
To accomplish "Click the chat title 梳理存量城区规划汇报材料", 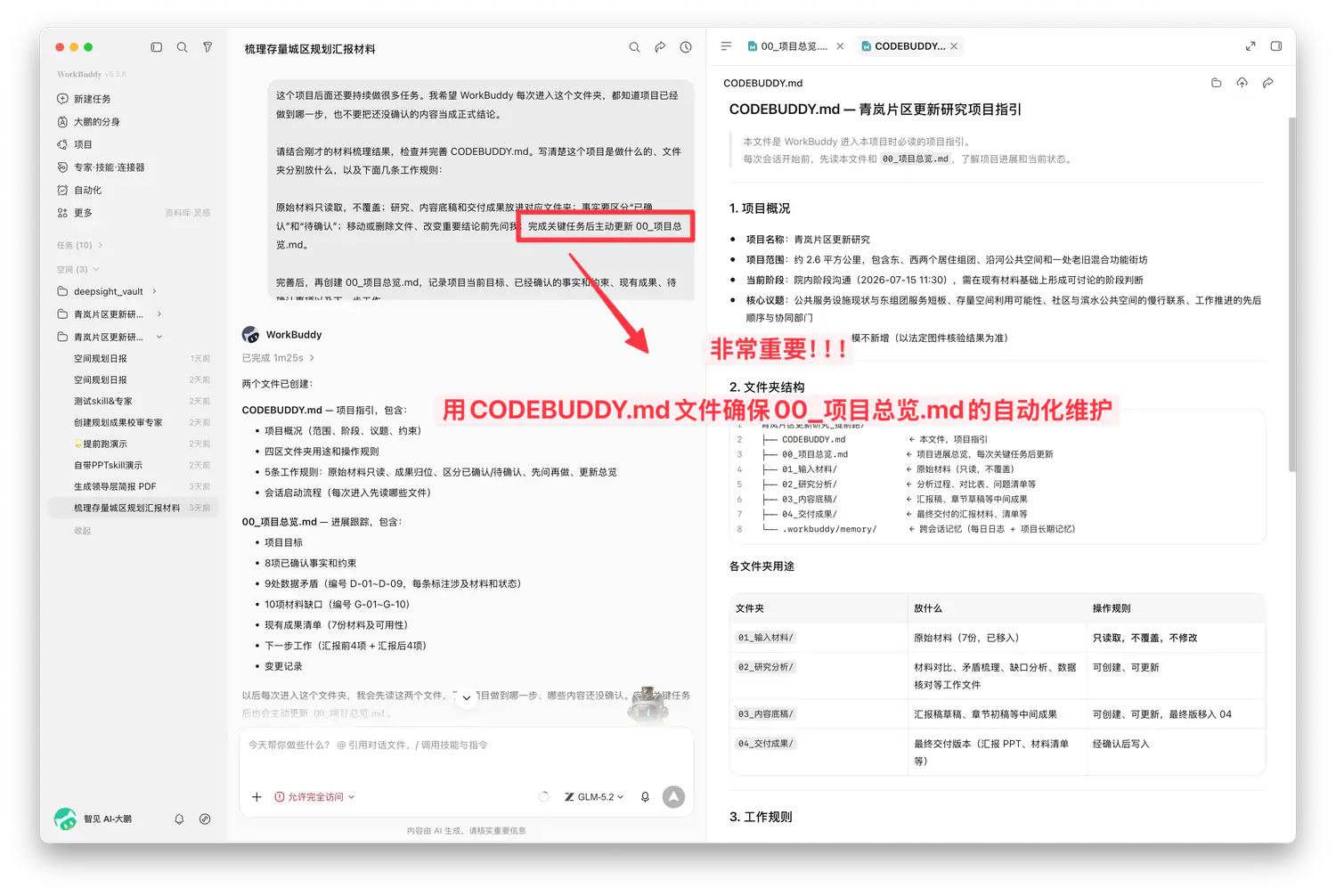I will click(310, 49).
